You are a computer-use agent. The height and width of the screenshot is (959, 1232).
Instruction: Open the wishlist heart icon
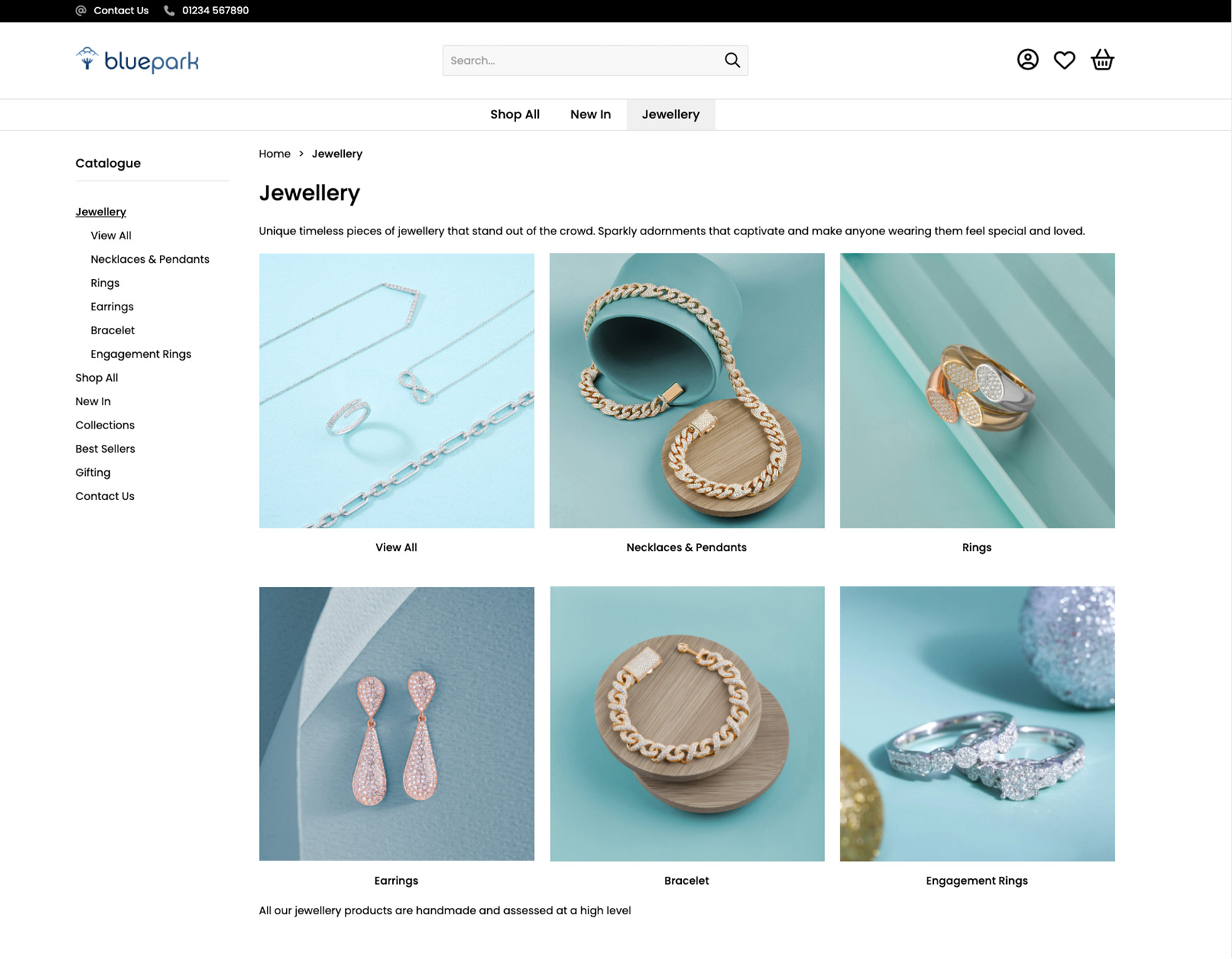1064,60
